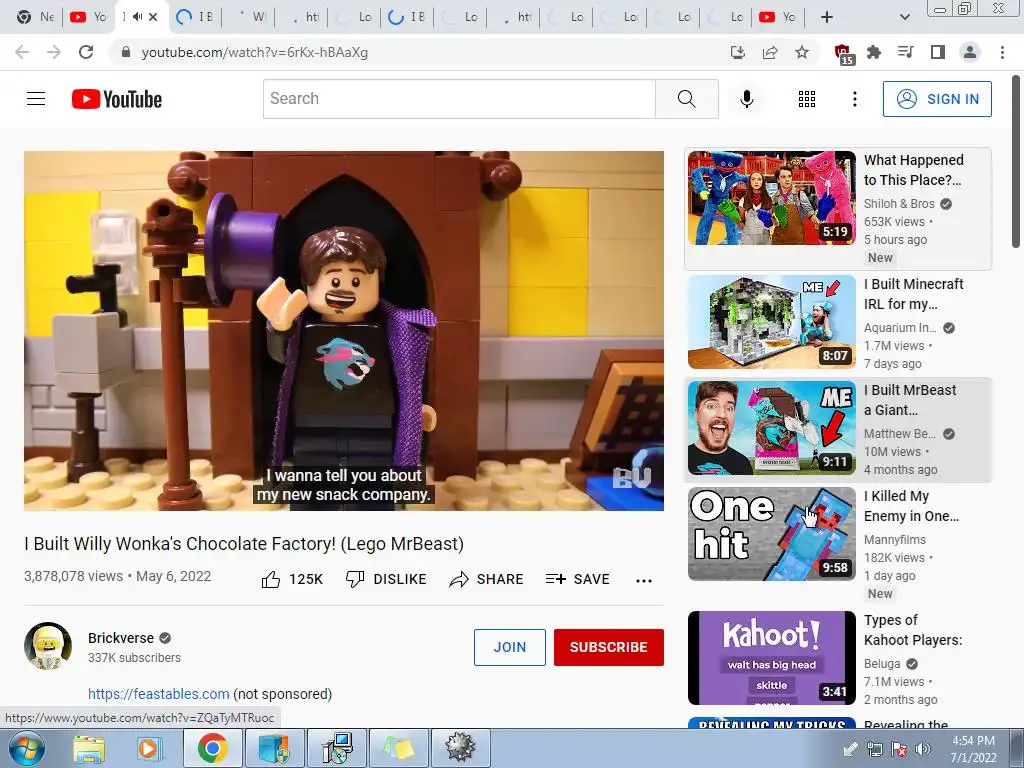Click the SIGN IN button
The height and width of the screenshot is (768, 1024).
936,99
